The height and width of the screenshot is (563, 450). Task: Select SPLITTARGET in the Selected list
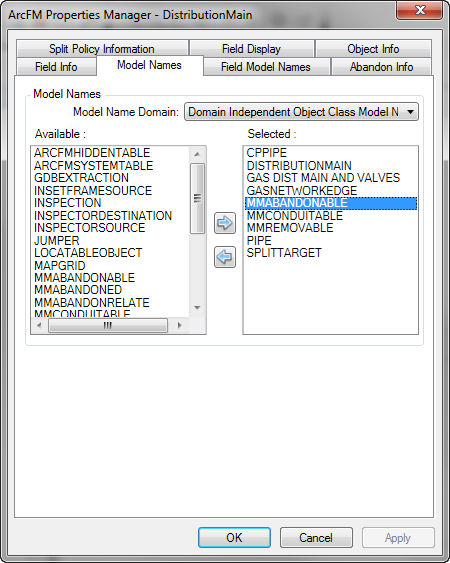coord(284,253)
